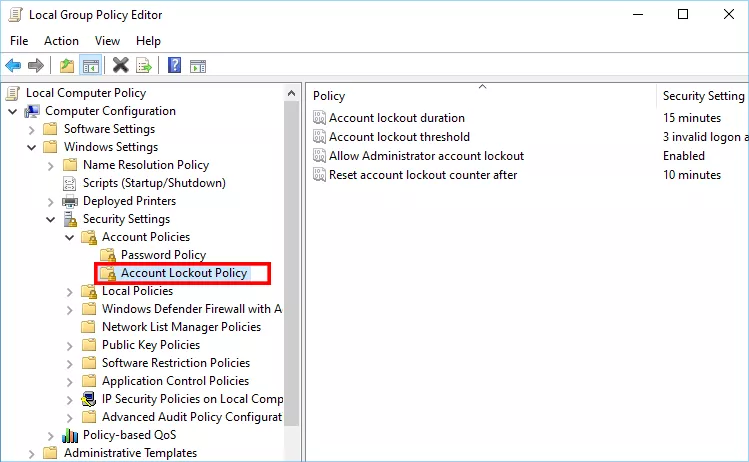Select the Account lockout duration policy
Screen dimensions: 749x462
pos(396,118)
